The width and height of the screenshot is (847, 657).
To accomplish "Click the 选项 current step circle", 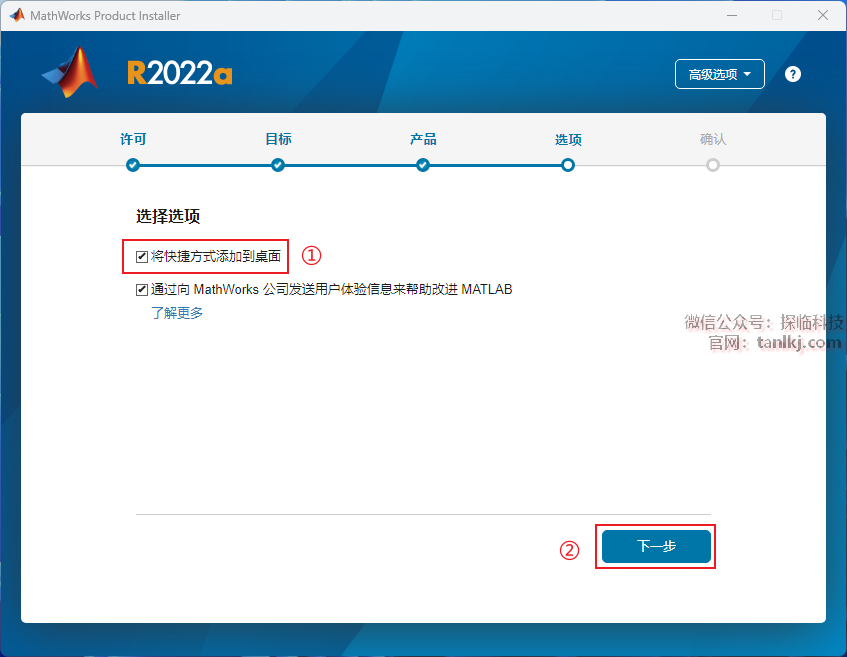I will 568,165.
